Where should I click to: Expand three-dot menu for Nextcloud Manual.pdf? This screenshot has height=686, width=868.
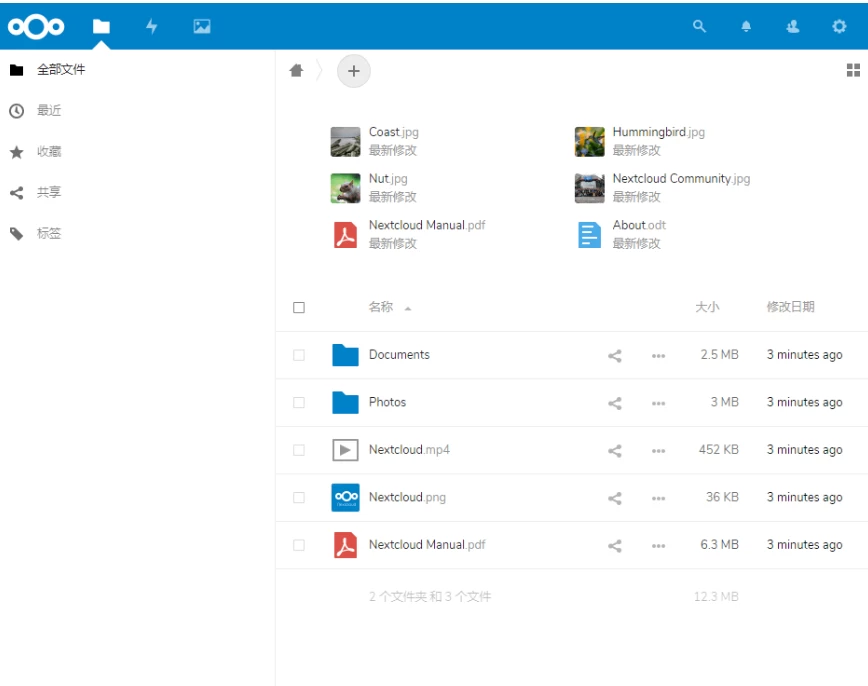tap(658, 546)
